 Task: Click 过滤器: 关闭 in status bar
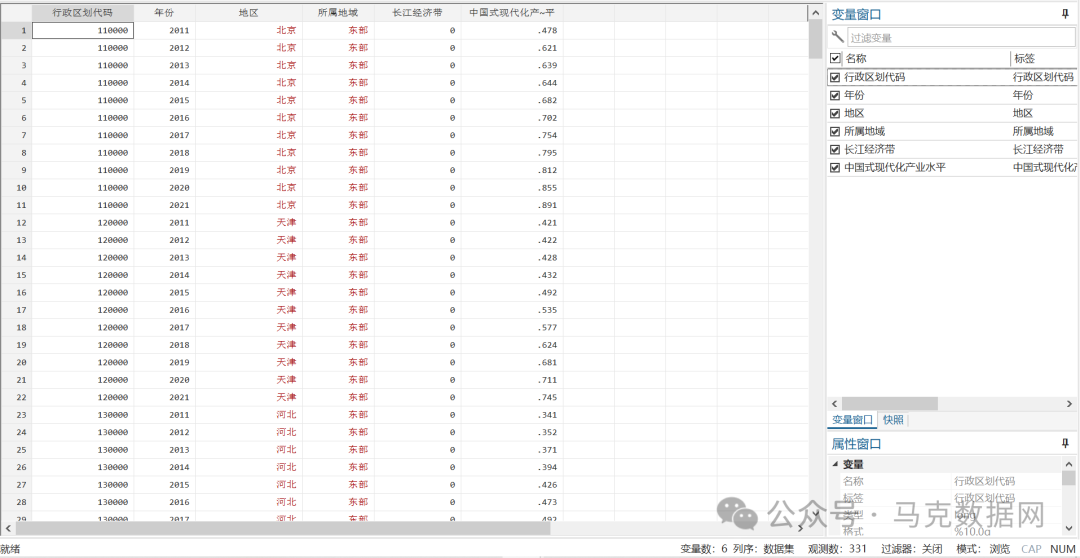coord(912,549)
